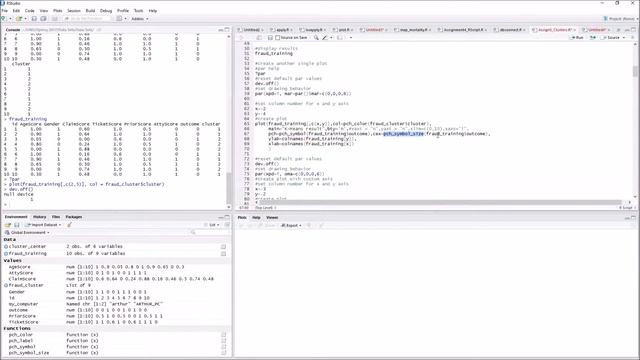
Task: Open the List view mode dropdown
Action: [x=212, y=225]
